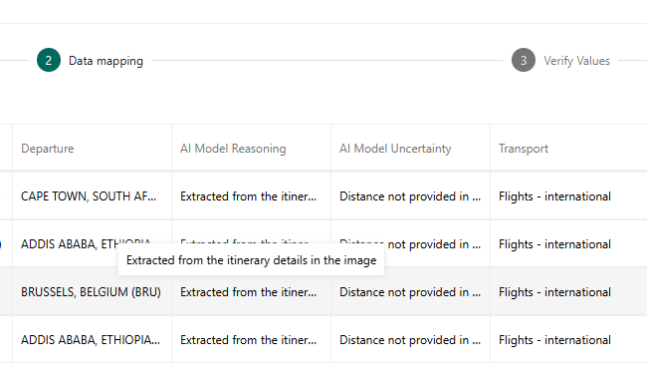Click the step 2 Data mapping circle

coord(49,60)
